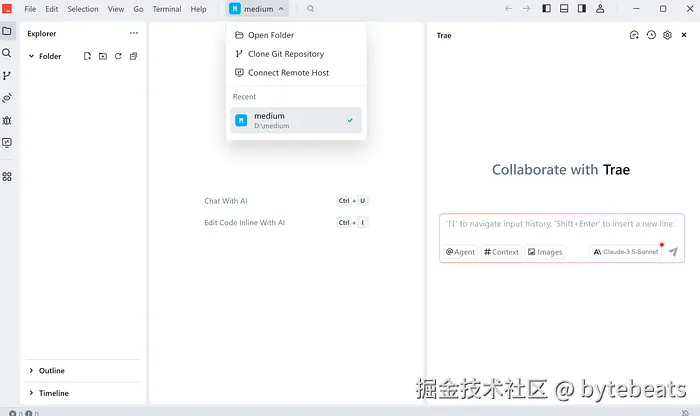Image resolution: width=700 pixels, height=416 pixels.
Task: Go forward with the right arrow
Action: point(526,8)
